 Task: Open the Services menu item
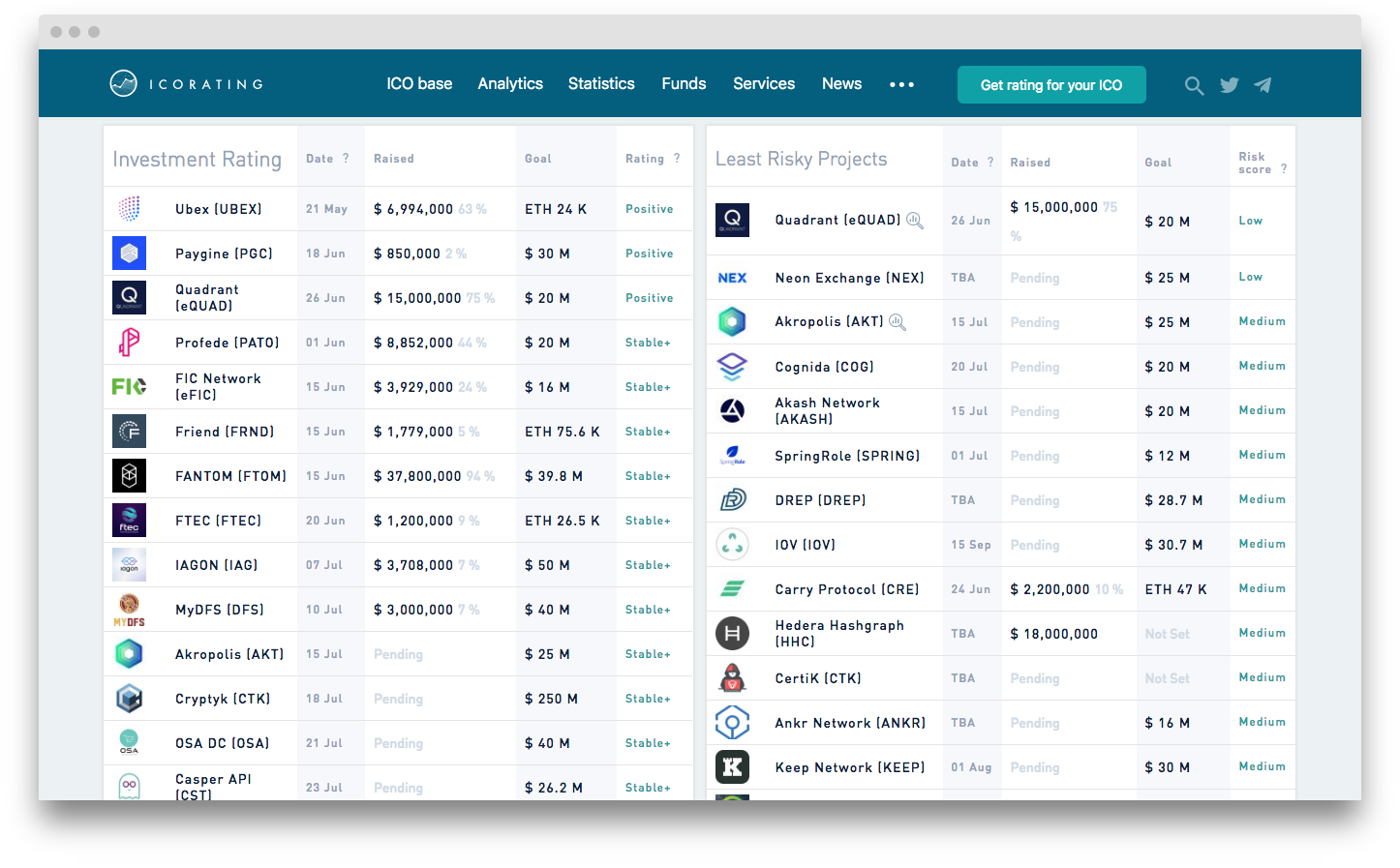764,84
